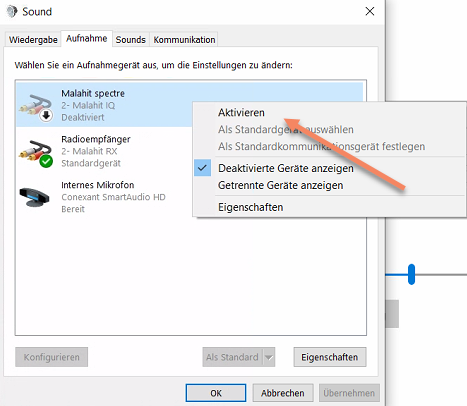Switch to the Sounds tab
The height and width of the screenshot is (406, 467).
click(131, 40)
